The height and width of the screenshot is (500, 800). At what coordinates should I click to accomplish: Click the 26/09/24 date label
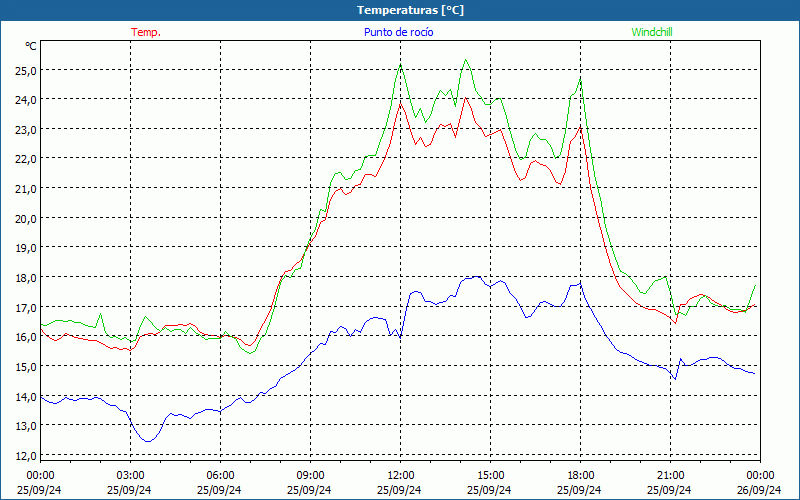[x=759, y=490]
